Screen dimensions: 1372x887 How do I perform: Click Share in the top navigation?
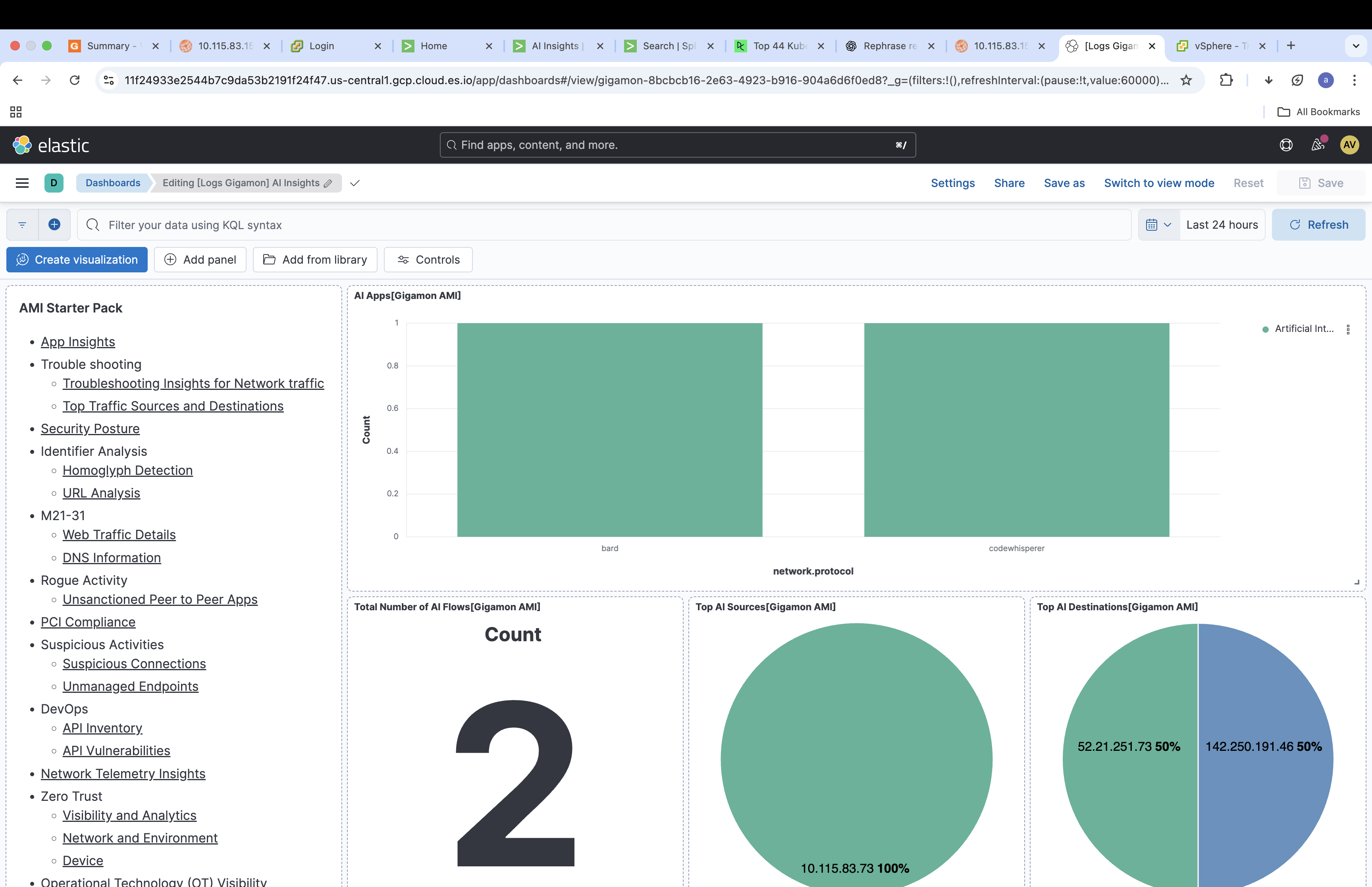click(x=1009, y=183)
